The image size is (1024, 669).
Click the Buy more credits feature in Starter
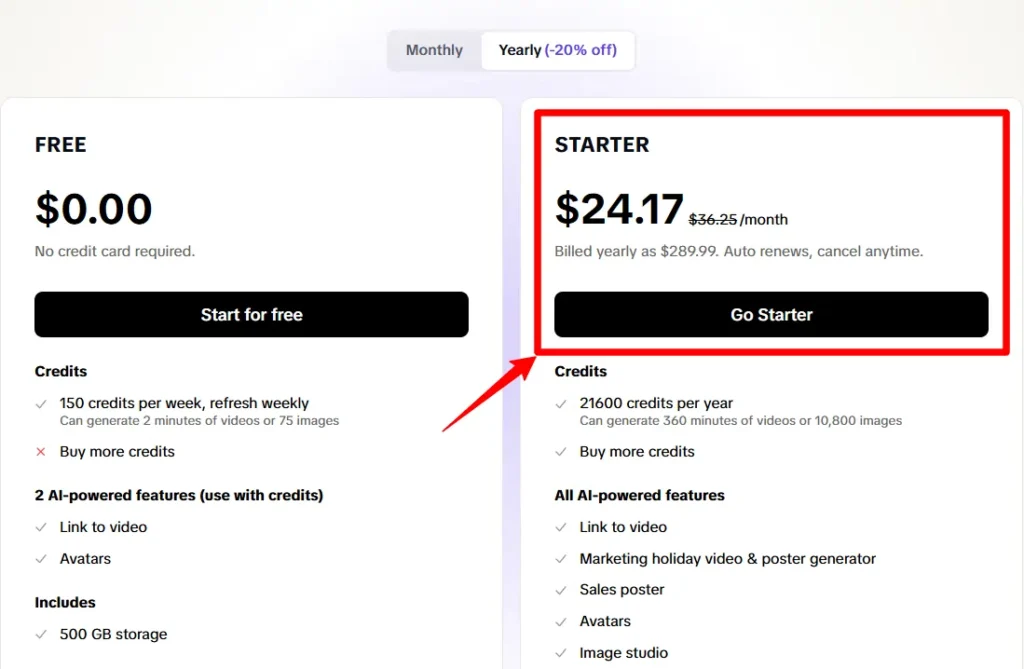(x=636, y=452)
